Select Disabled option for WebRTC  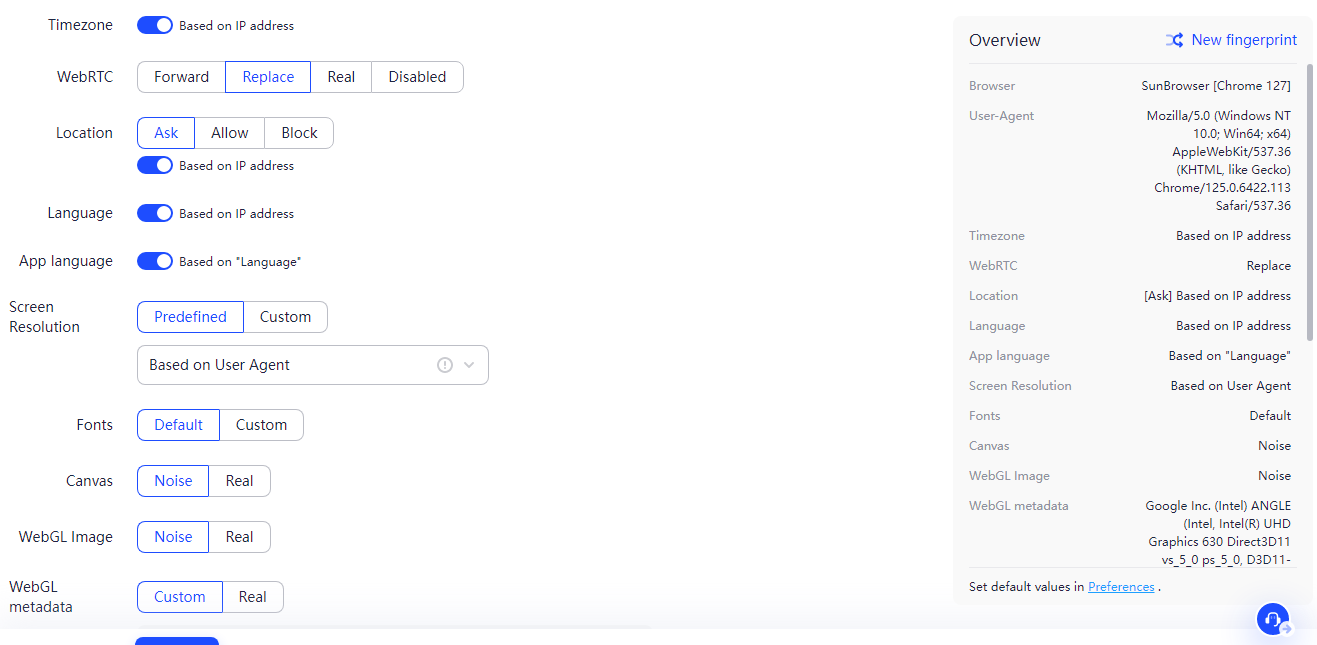pos(417,77)
